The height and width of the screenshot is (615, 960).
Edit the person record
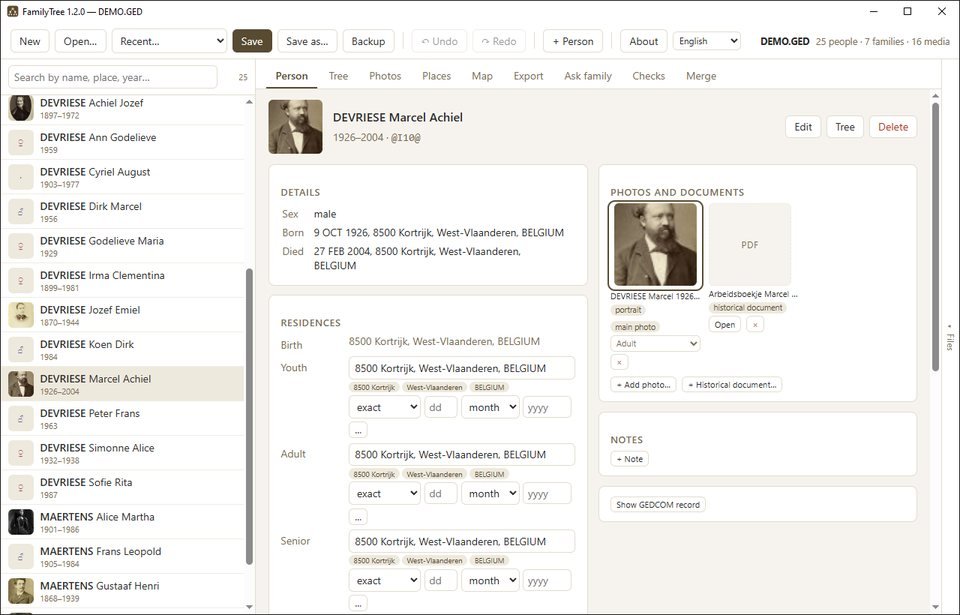803,127
